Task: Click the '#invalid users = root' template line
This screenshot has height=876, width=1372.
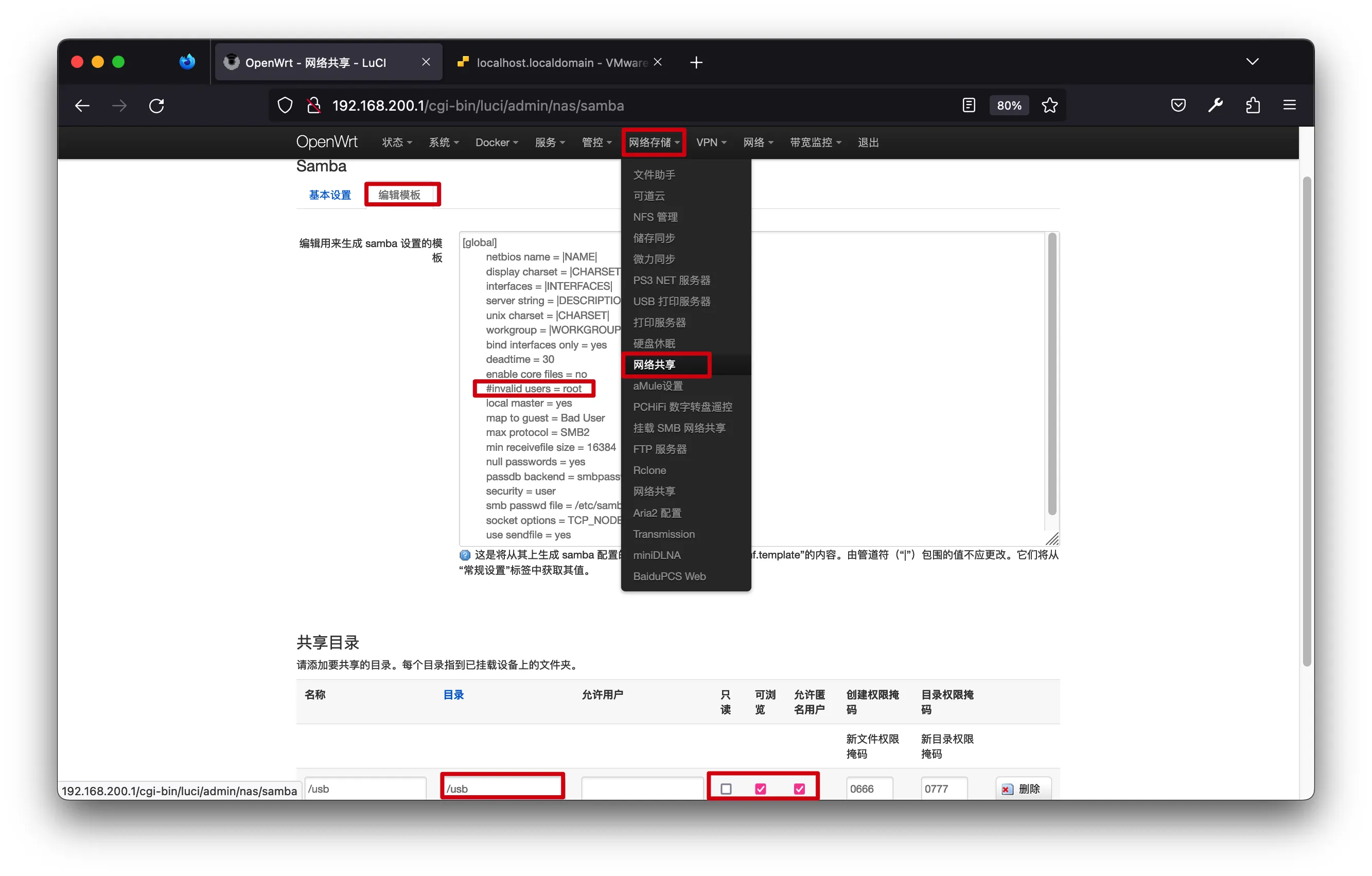Action: pos(534,389)
